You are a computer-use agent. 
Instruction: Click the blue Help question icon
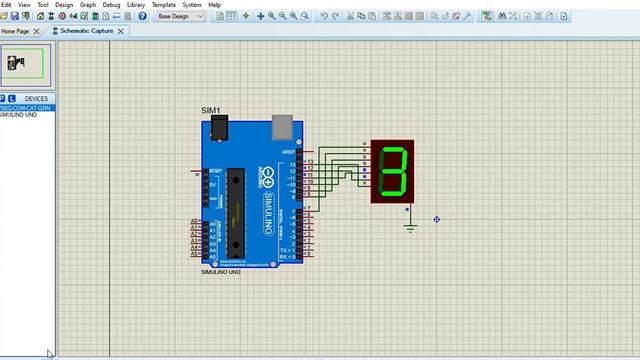coord(142,16)
